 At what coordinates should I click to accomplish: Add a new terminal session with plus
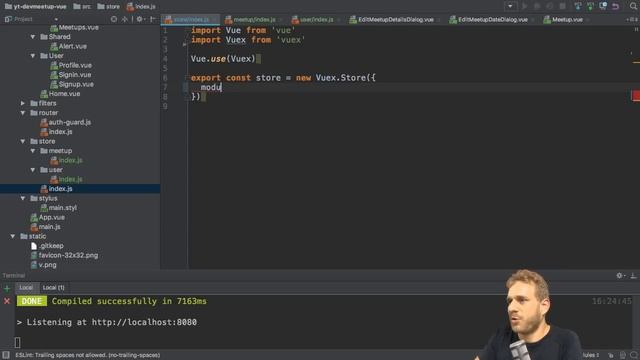pyautogui.click(x=7, y=289)
